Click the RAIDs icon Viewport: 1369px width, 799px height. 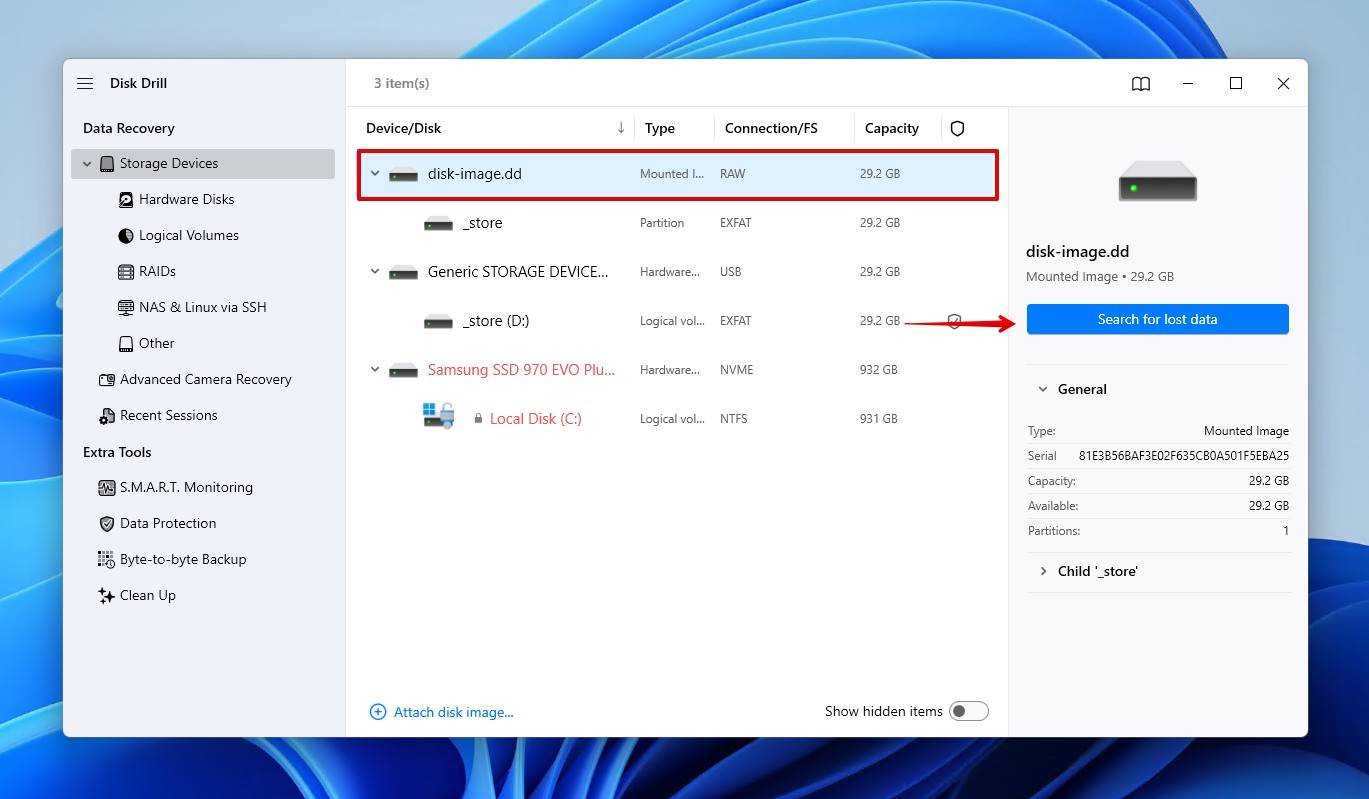(x=126, y=272)
